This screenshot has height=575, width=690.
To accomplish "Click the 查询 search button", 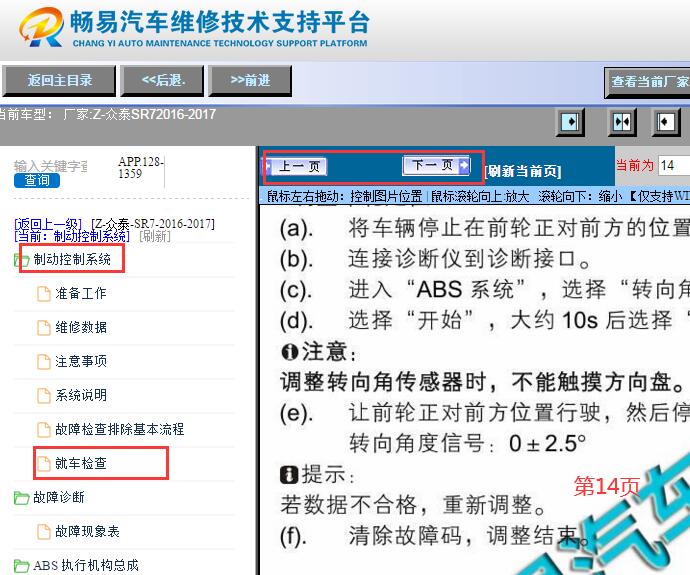I will pos(37,180).
